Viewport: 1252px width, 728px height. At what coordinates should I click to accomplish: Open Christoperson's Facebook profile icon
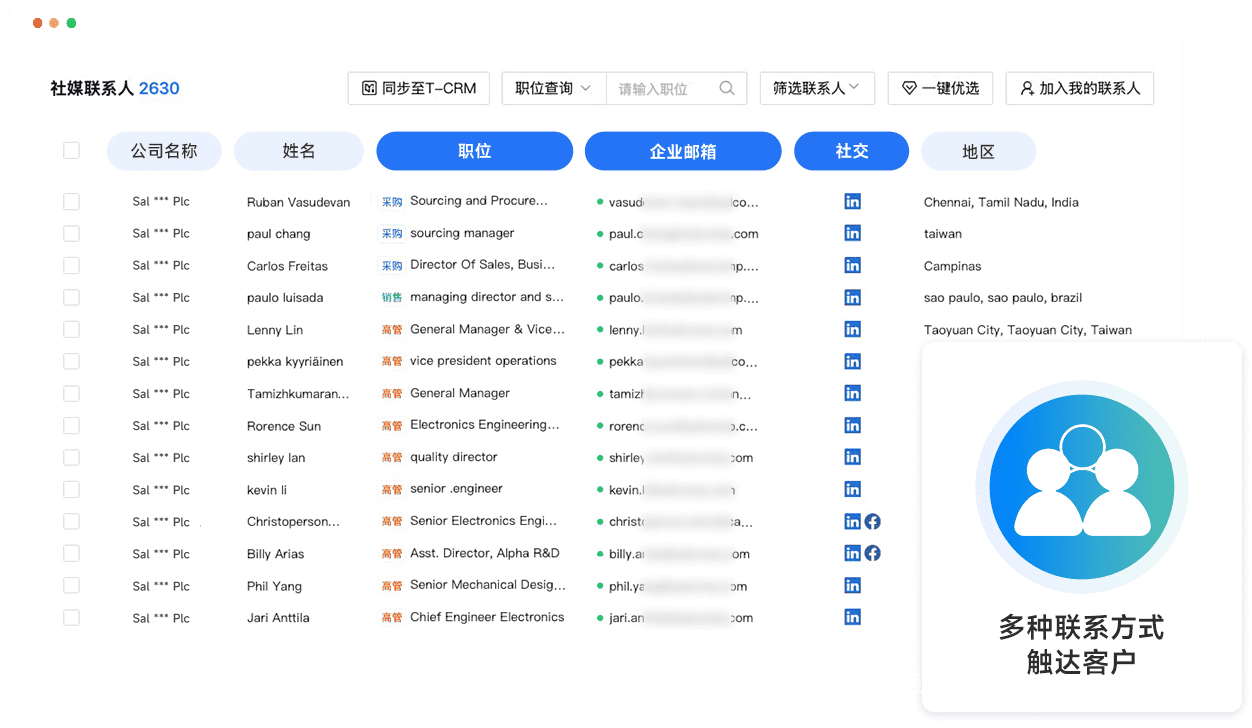(x=872, y=521)
